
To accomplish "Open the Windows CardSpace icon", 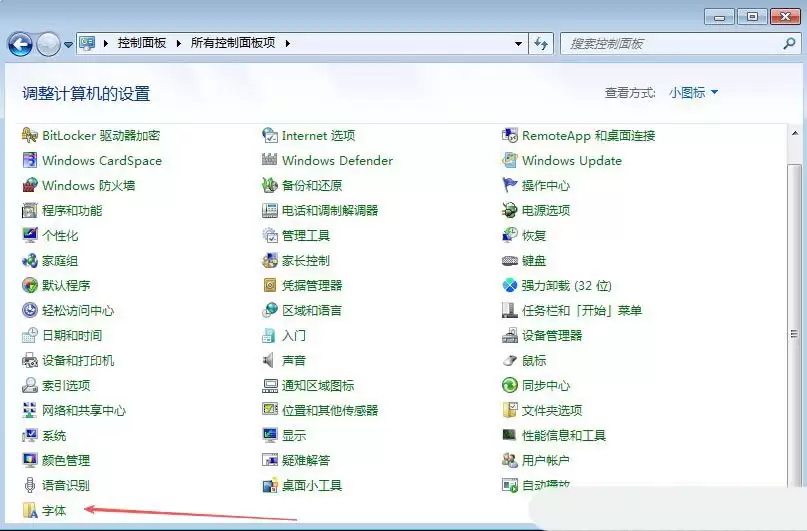I will click(30, 161).
